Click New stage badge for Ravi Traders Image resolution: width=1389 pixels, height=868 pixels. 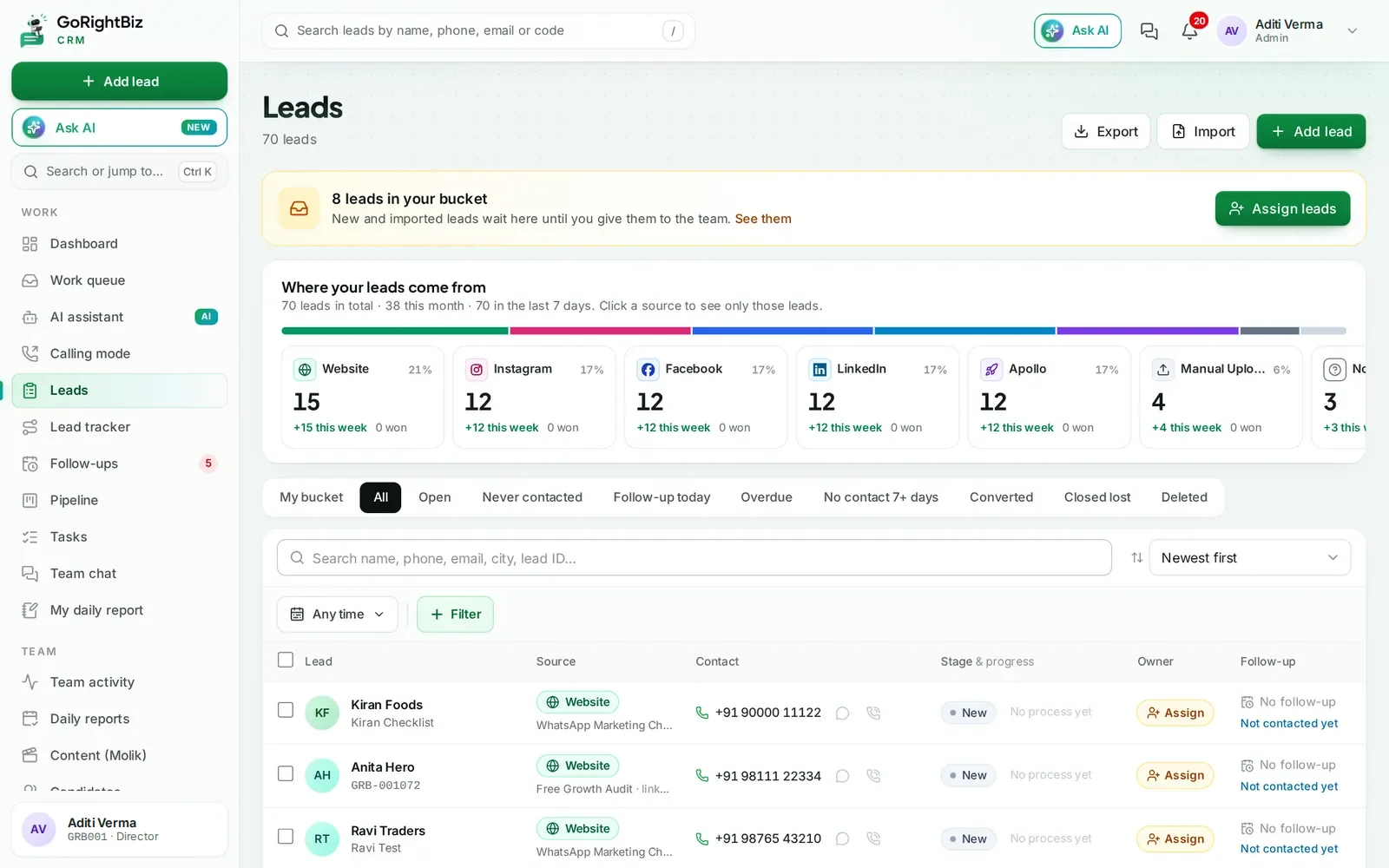968,838
